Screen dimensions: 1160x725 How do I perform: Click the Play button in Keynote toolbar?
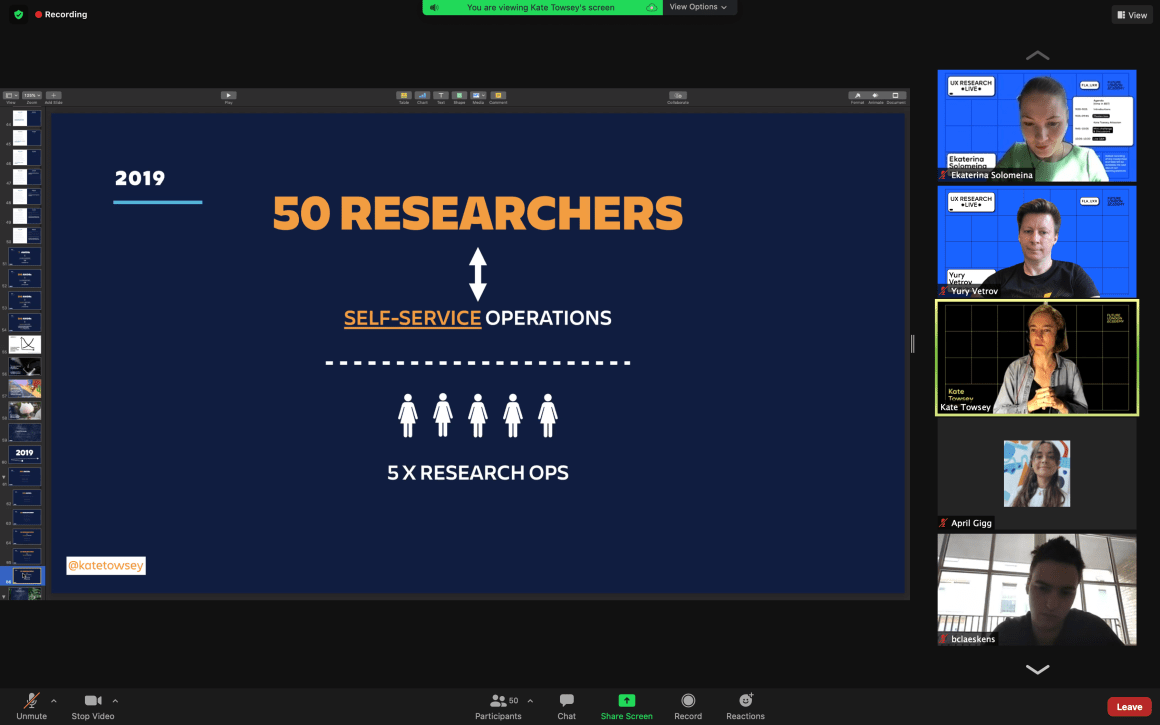point(229,95)
